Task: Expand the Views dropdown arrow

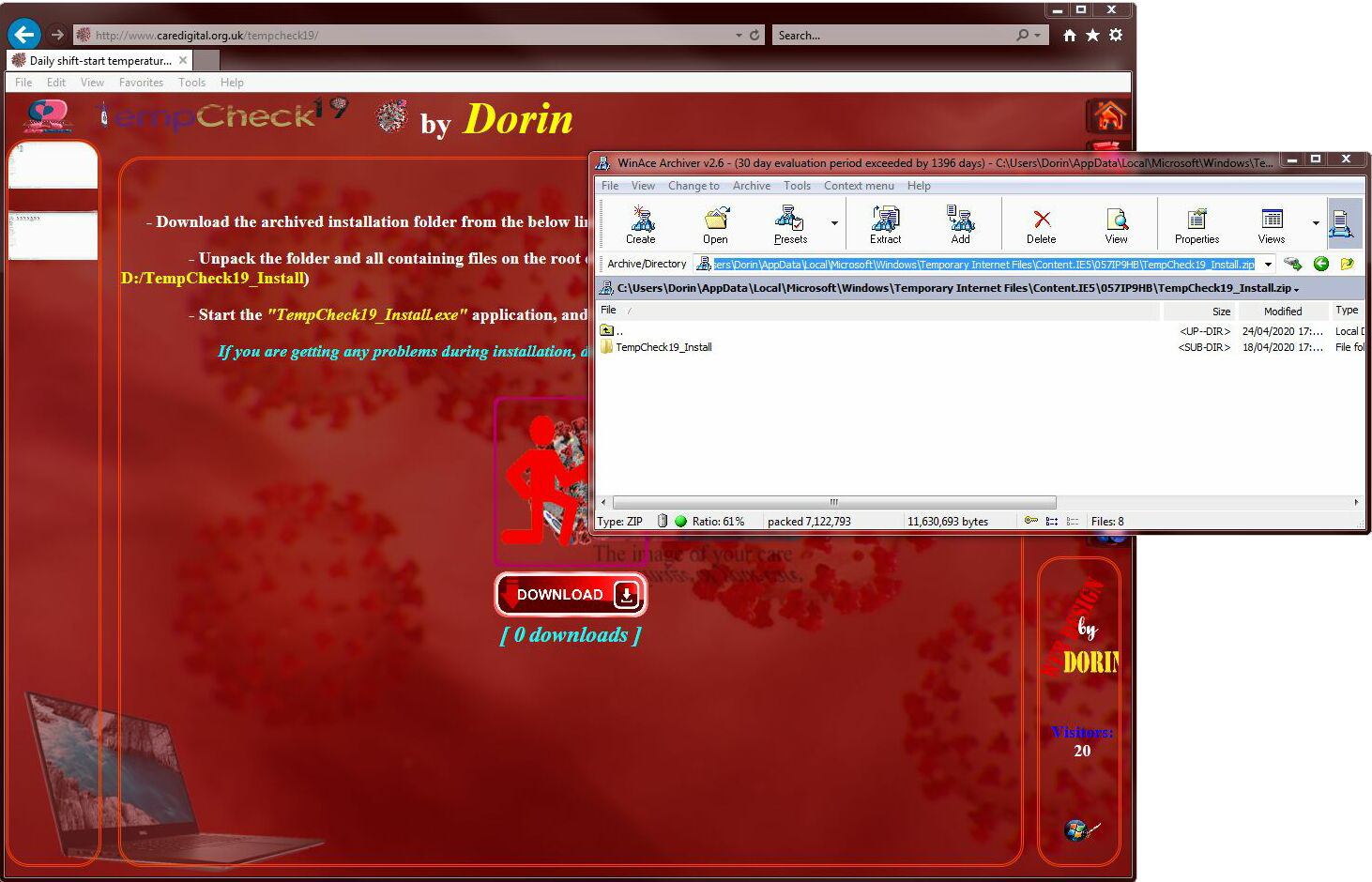Action: click(x=1316, y=223)
